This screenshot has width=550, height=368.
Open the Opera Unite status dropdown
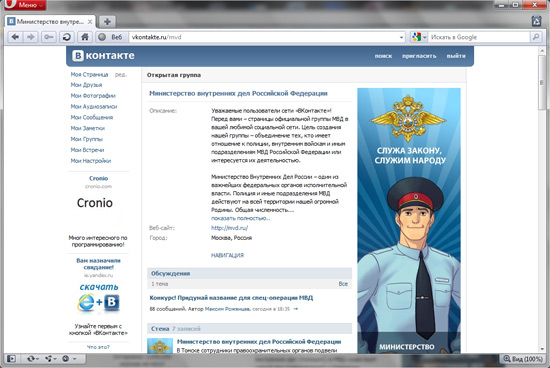[51, 359]
